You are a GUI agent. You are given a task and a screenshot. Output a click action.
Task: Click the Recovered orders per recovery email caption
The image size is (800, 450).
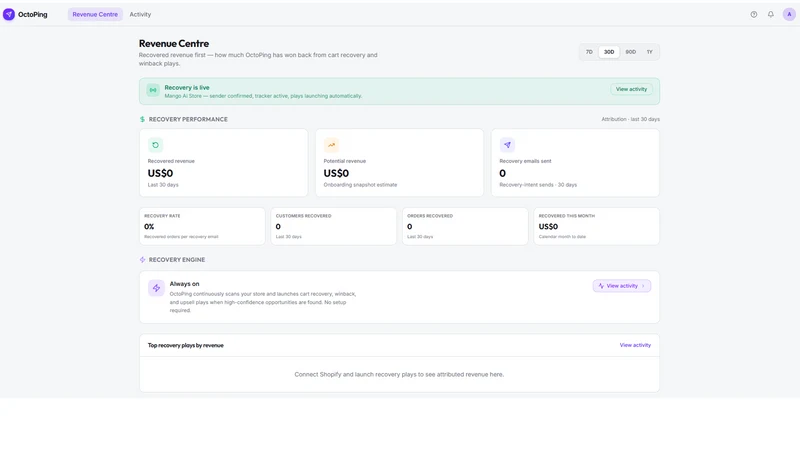[181, 237]
